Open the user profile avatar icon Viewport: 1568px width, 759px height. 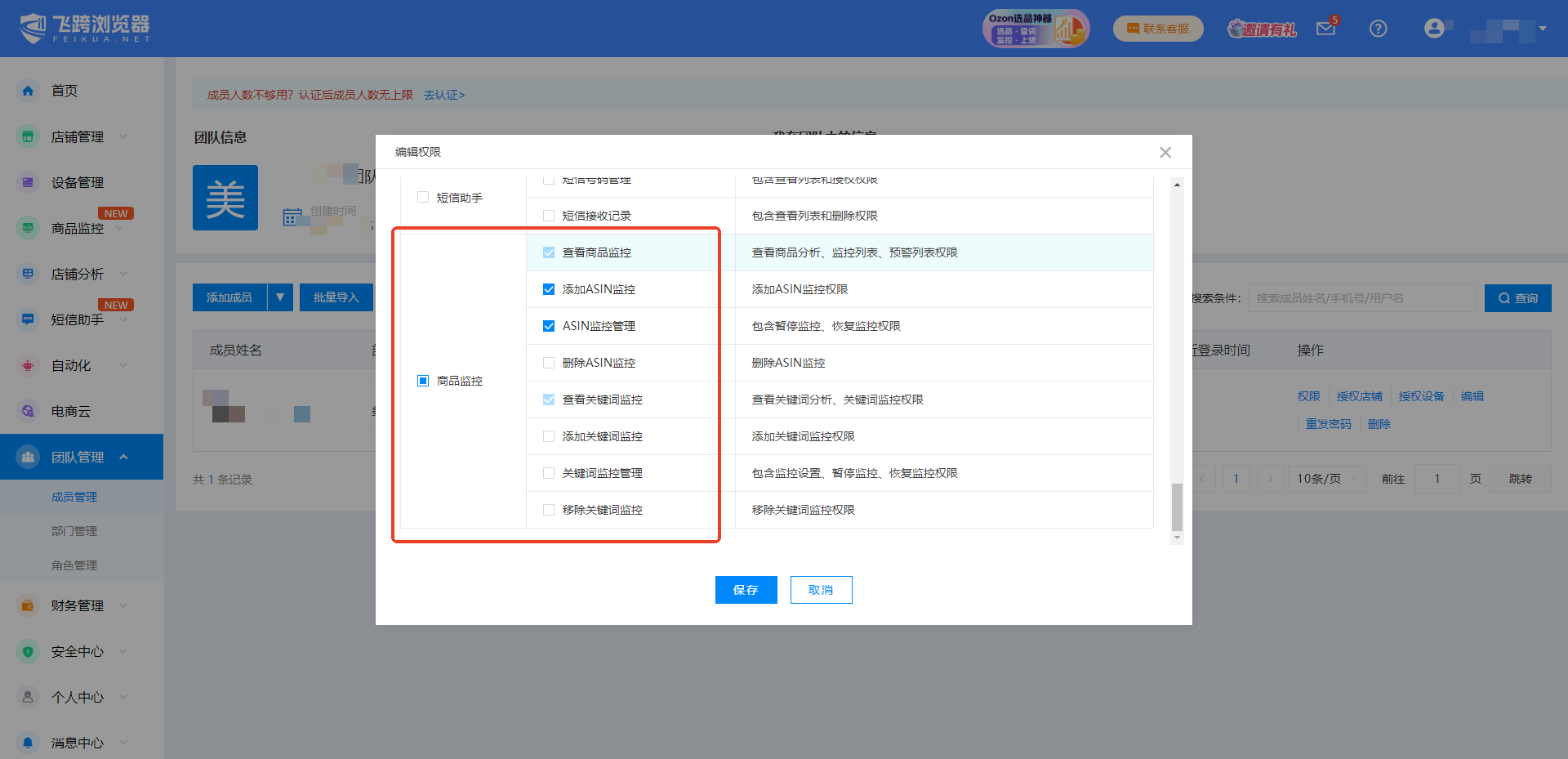pos(1435,27)
